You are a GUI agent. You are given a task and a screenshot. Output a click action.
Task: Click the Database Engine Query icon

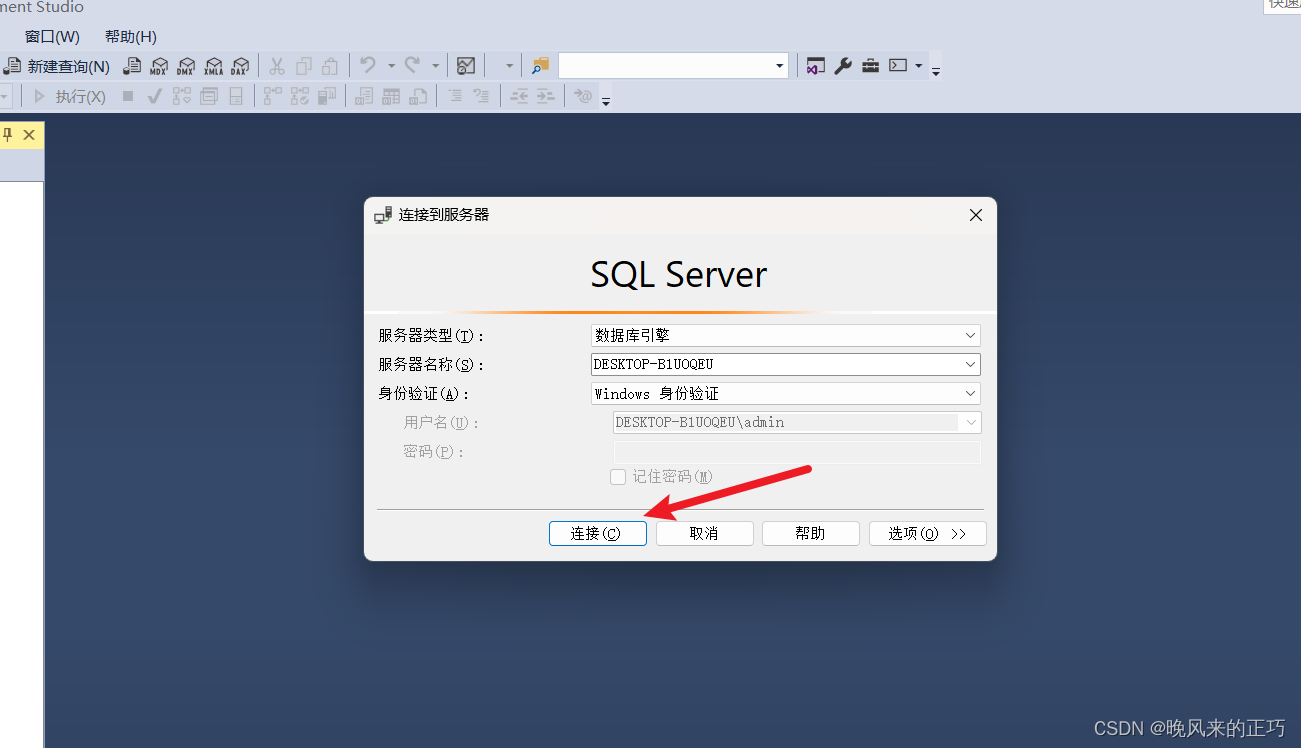(132, 66)
